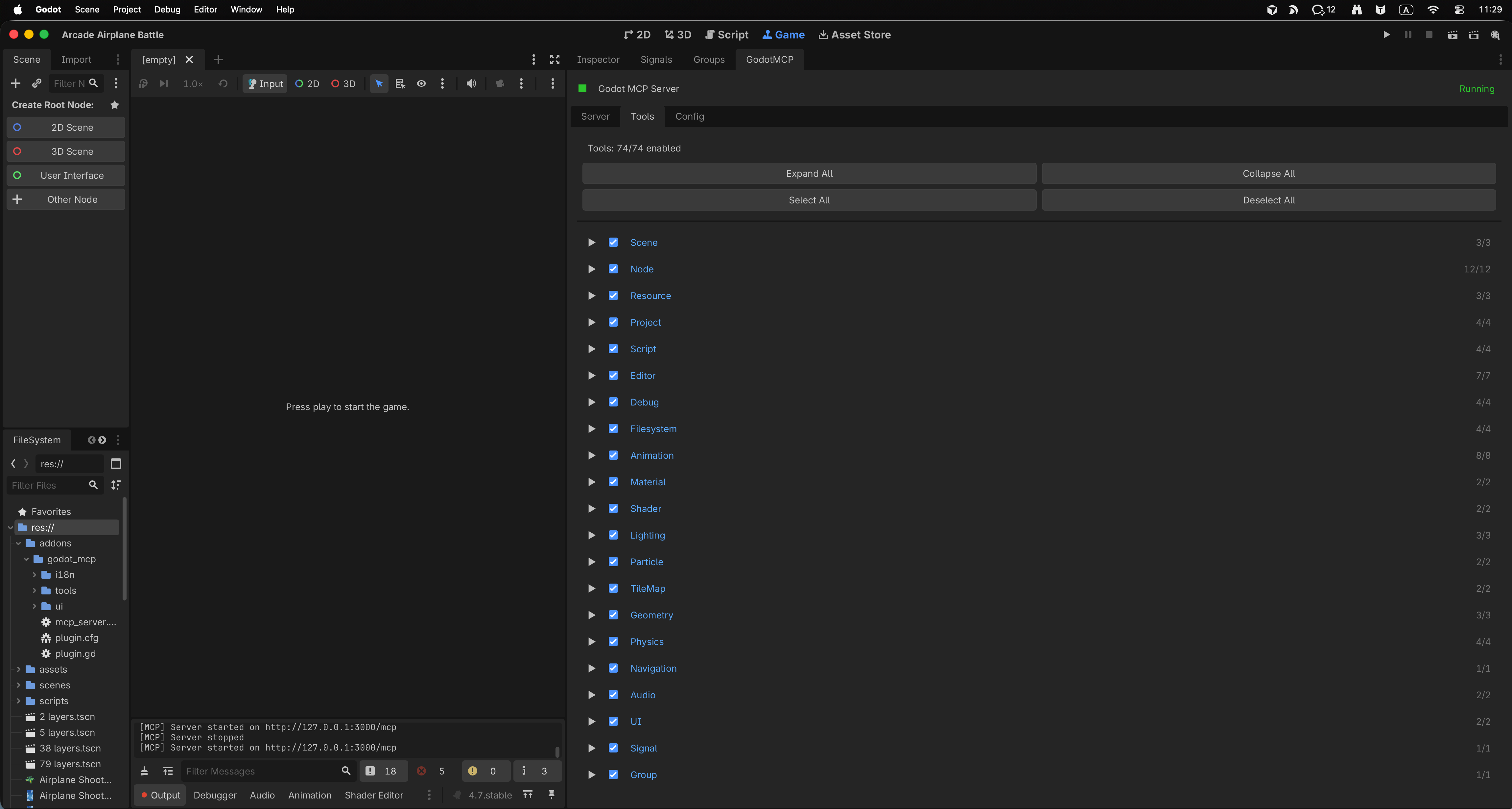Toggle FileSystem split mode icon
The image size is (1512, 809).
(x=116, y=463)
